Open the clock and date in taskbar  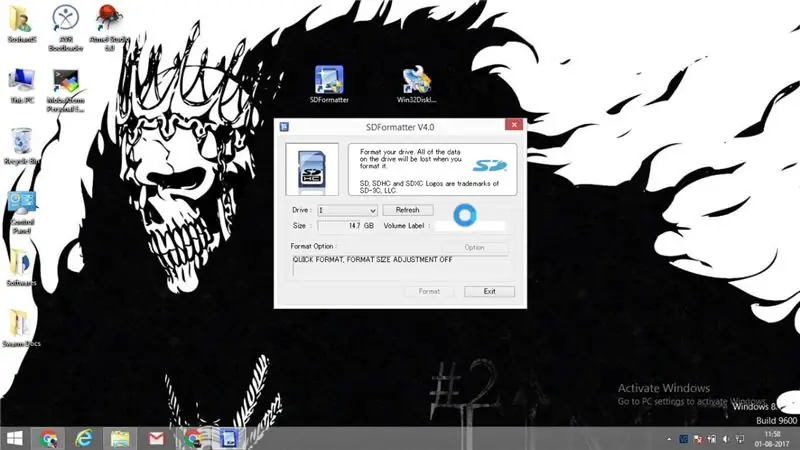(772, 439)
